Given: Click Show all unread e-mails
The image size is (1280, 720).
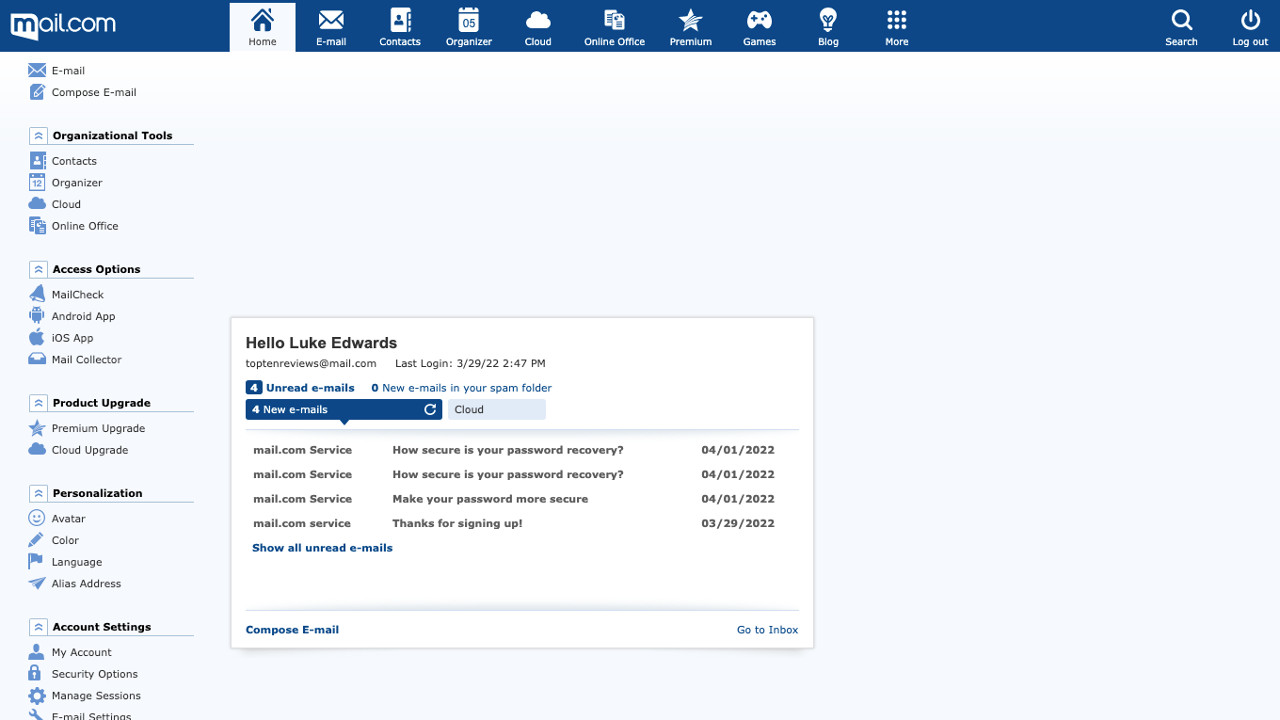Looking at the screenshot, I should [x=322, y=548].
